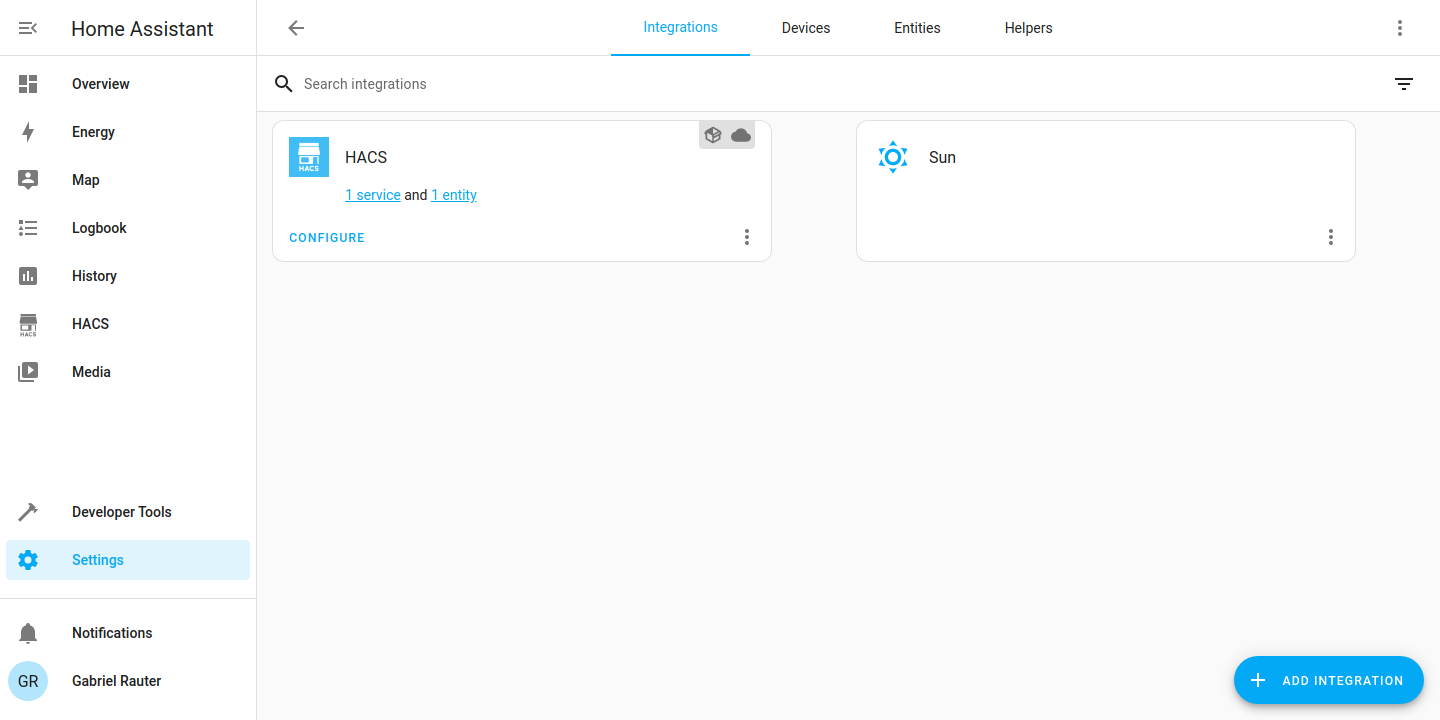Open the filter integrations icon
This screenshot has width=1440, height=720.
(1404, 84)
